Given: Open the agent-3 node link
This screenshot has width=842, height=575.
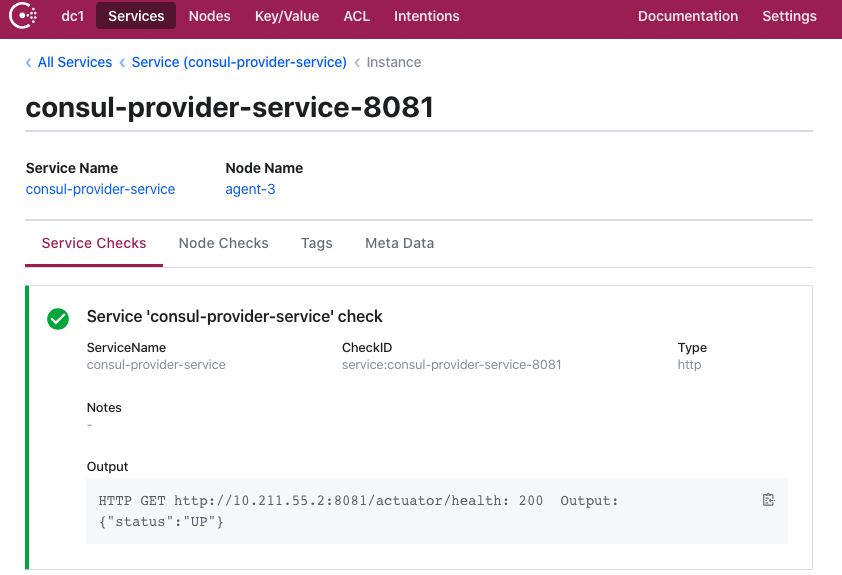Looking at the screenshot, I should [x=250, y=189].
